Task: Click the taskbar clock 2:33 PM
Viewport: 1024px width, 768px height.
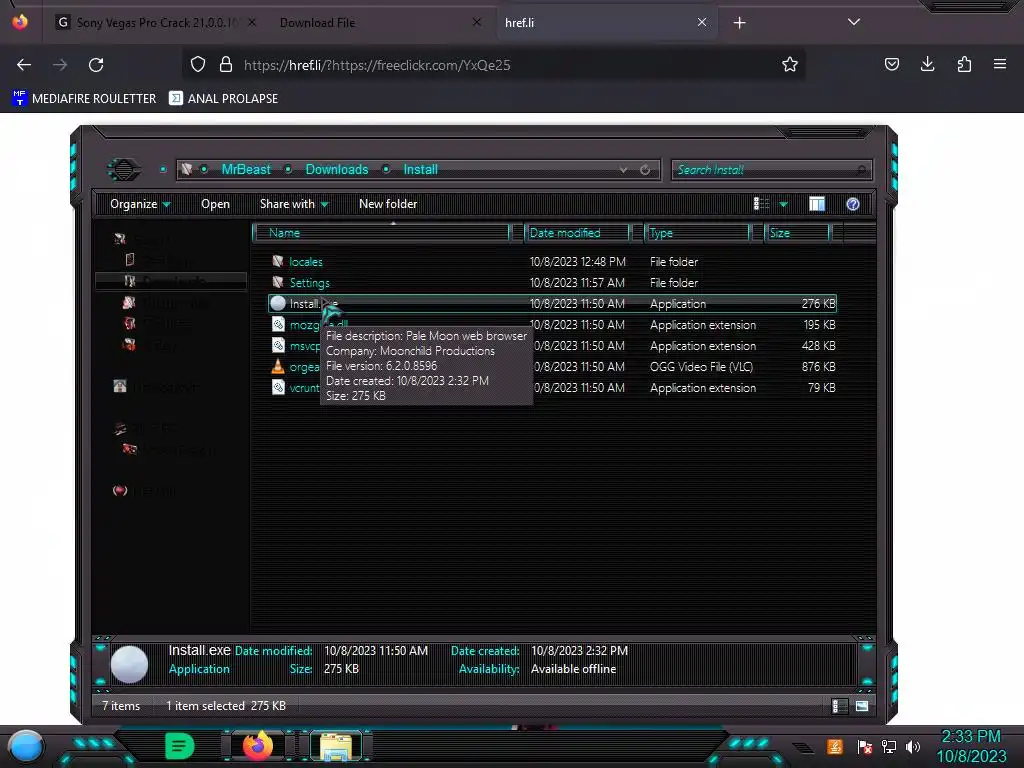Action: click(x=971, y=737)
